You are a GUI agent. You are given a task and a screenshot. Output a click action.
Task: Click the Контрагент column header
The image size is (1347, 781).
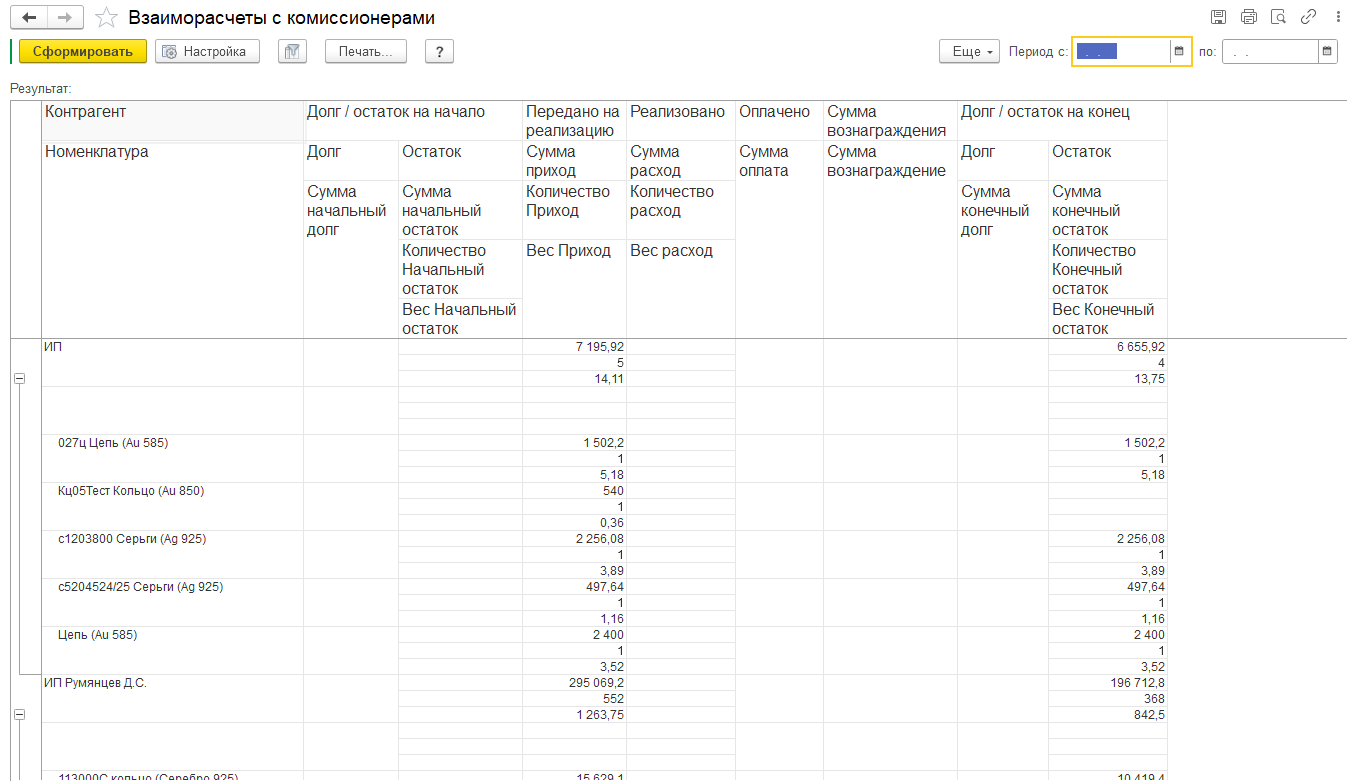coord(172,120)
